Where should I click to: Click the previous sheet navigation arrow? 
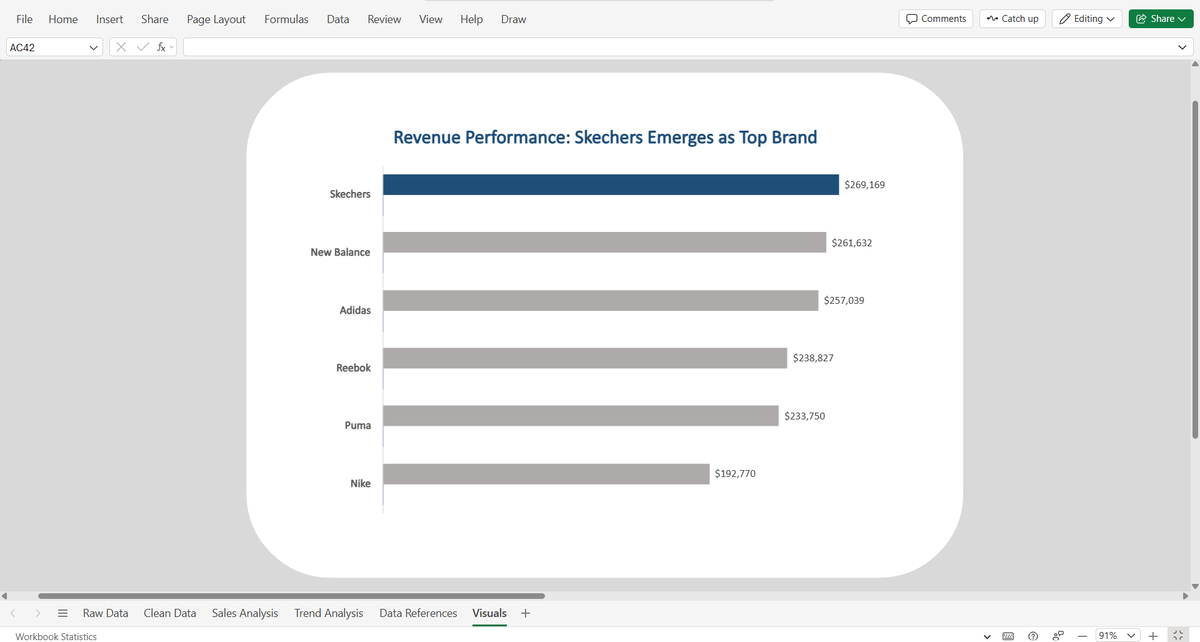coord(12,613)
